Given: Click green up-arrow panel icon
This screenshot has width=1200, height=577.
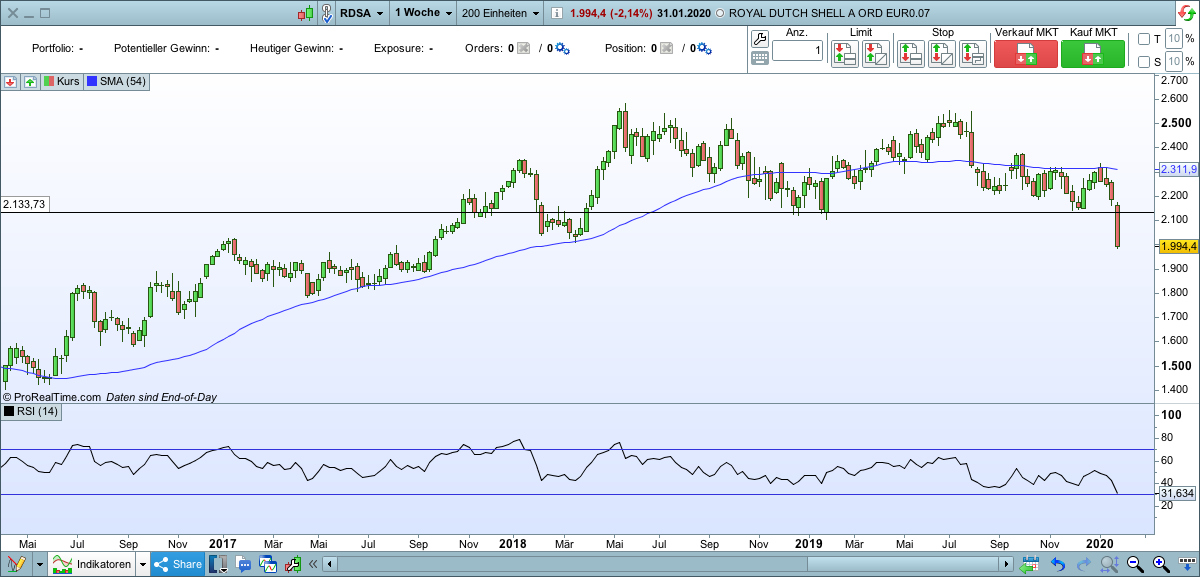Looking at the screenshot, I should pyautogui.click(x=29, y=83).
